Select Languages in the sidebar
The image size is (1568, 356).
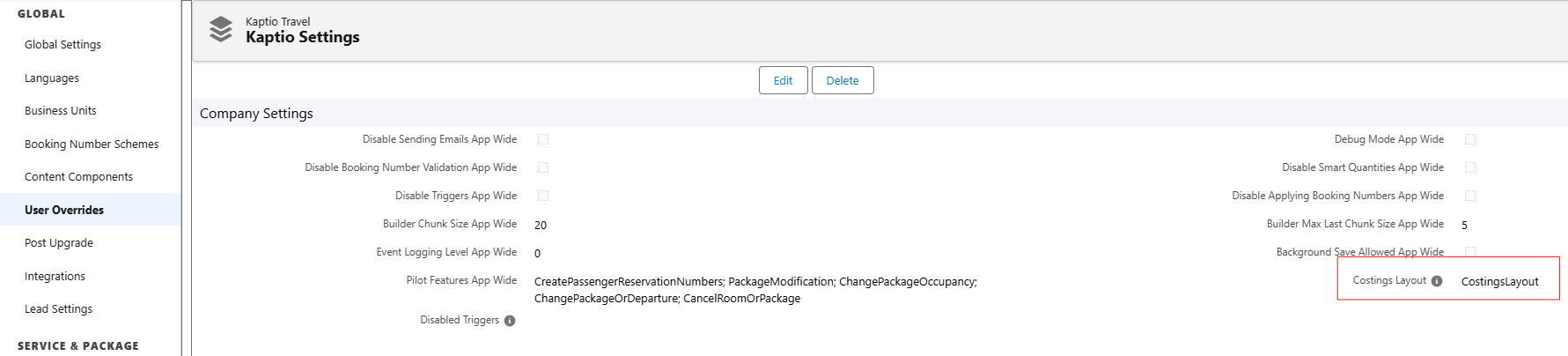pyautogui.click(x=52, y=78)
